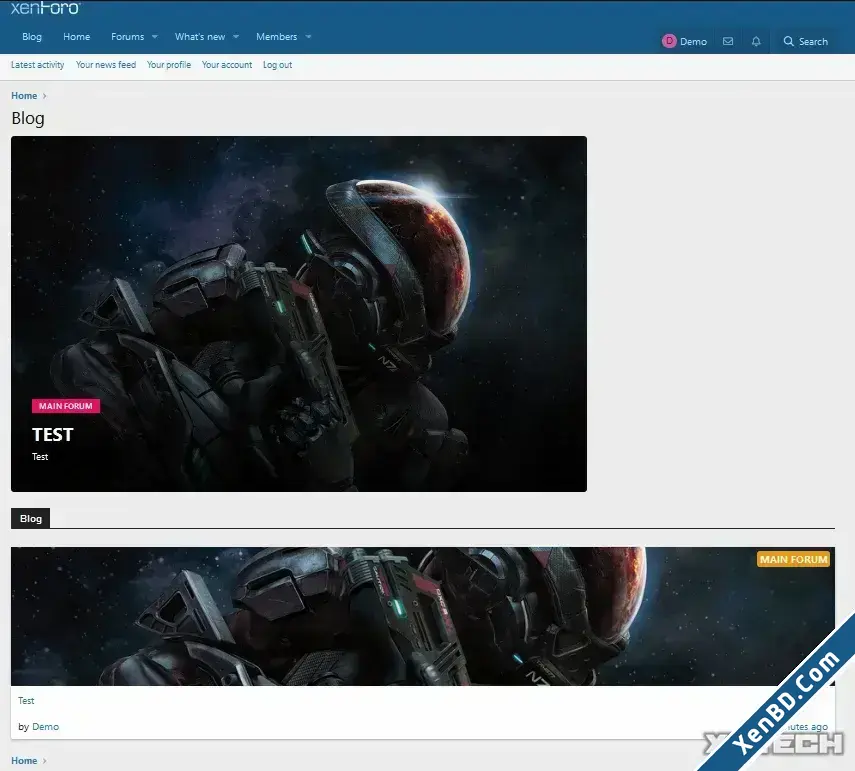Open the Latest activity link

38,65
